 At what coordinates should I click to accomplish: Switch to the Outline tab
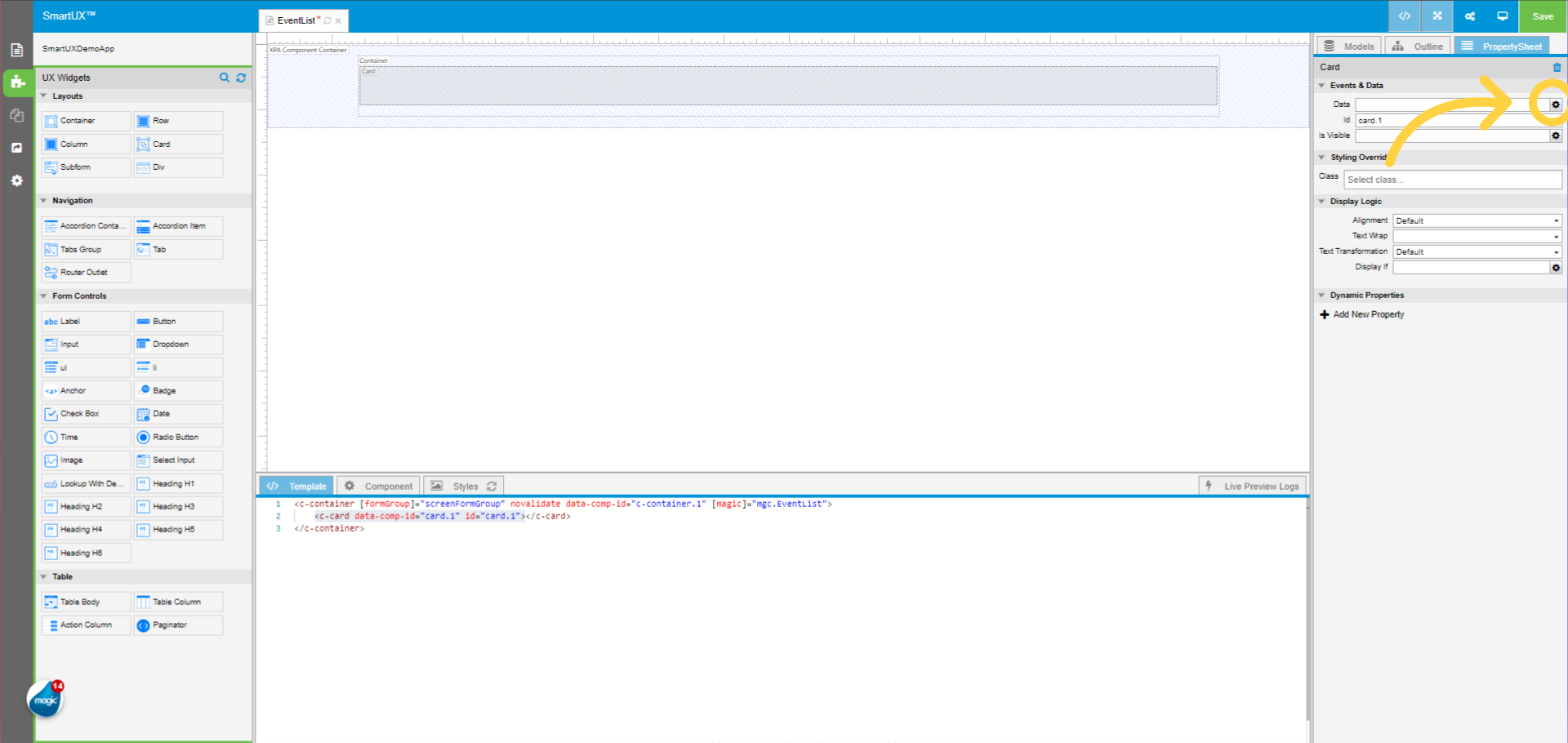(x=1418, y=47)
